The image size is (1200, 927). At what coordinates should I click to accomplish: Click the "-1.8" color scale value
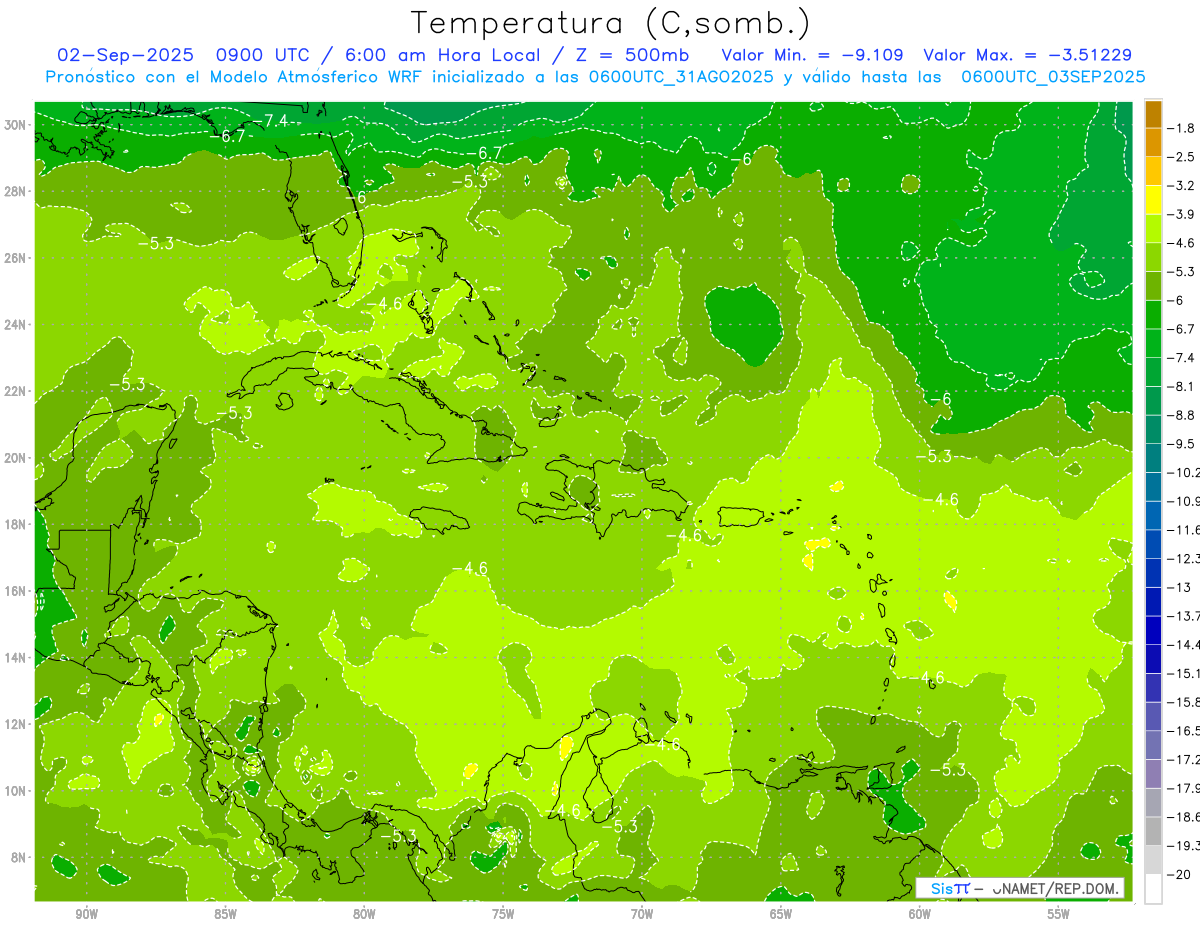[1181, 128]
